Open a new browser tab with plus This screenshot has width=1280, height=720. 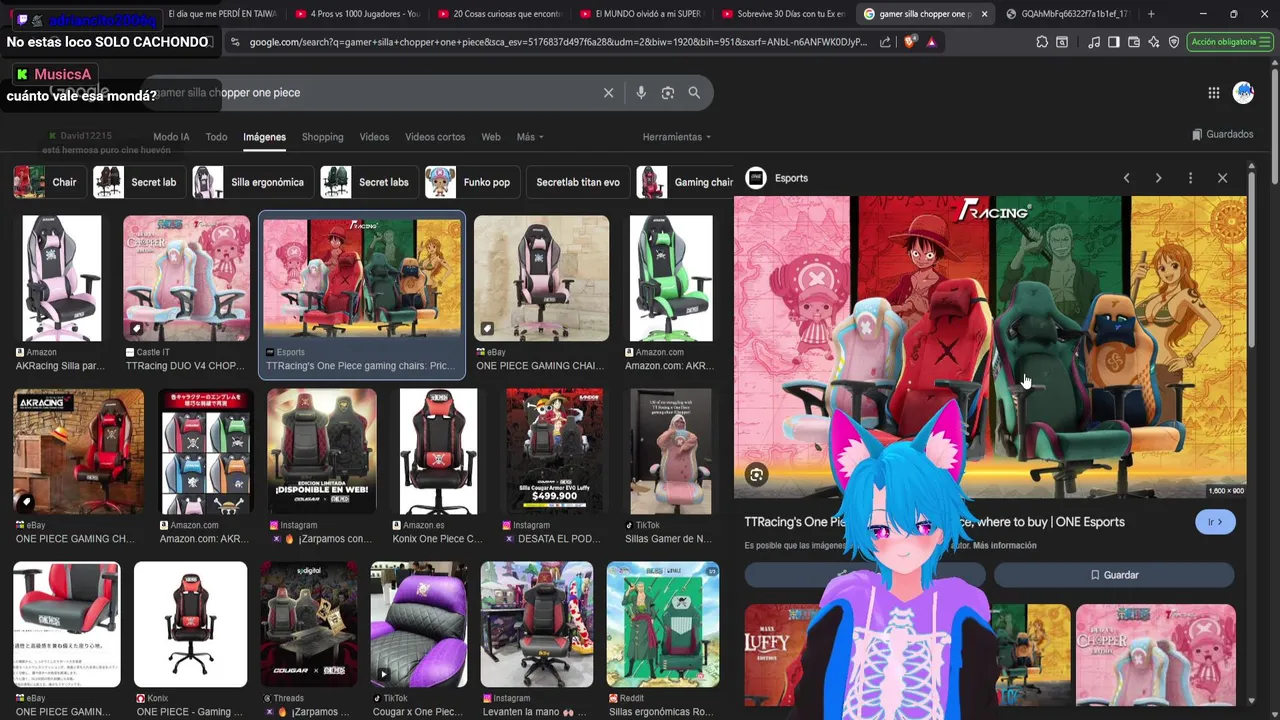coord(1151,14)
